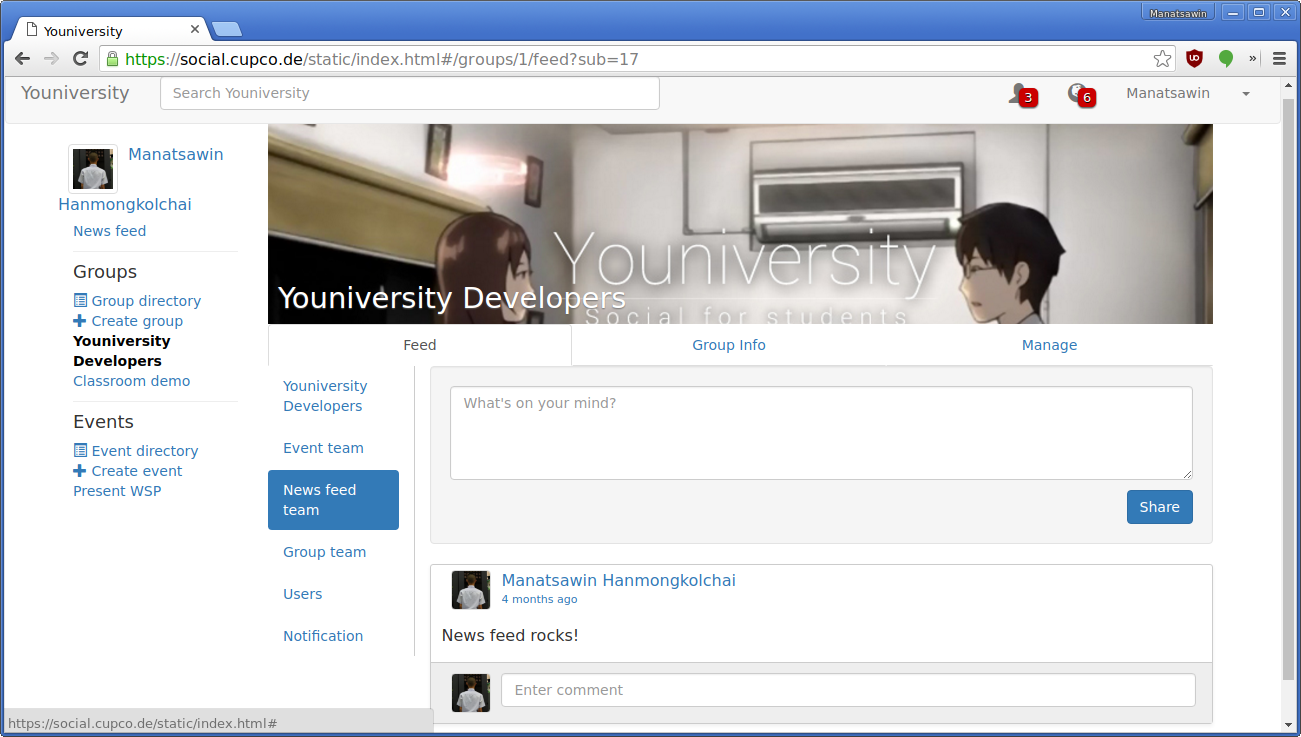Open the Create group link
1301x737 pixels.
pyautogui.click(x=137, y=321)
